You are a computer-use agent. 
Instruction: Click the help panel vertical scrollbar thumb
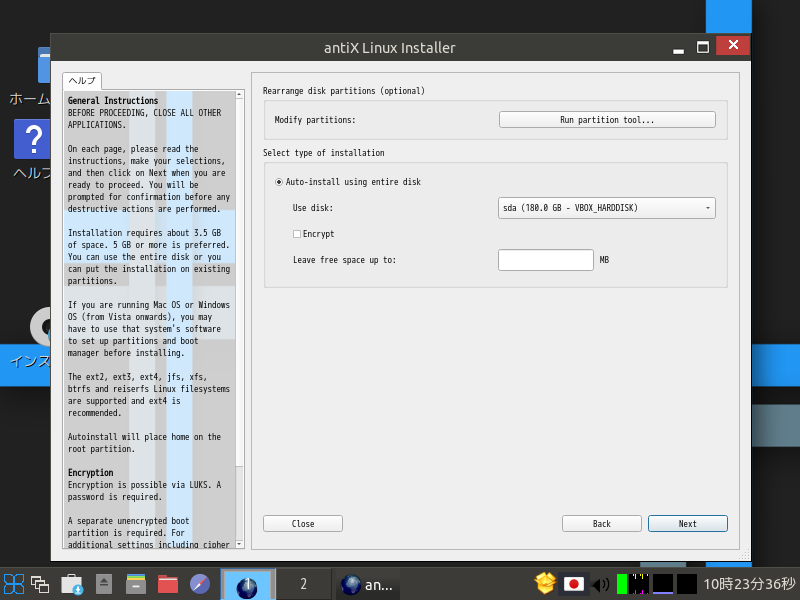click(239, 282)
